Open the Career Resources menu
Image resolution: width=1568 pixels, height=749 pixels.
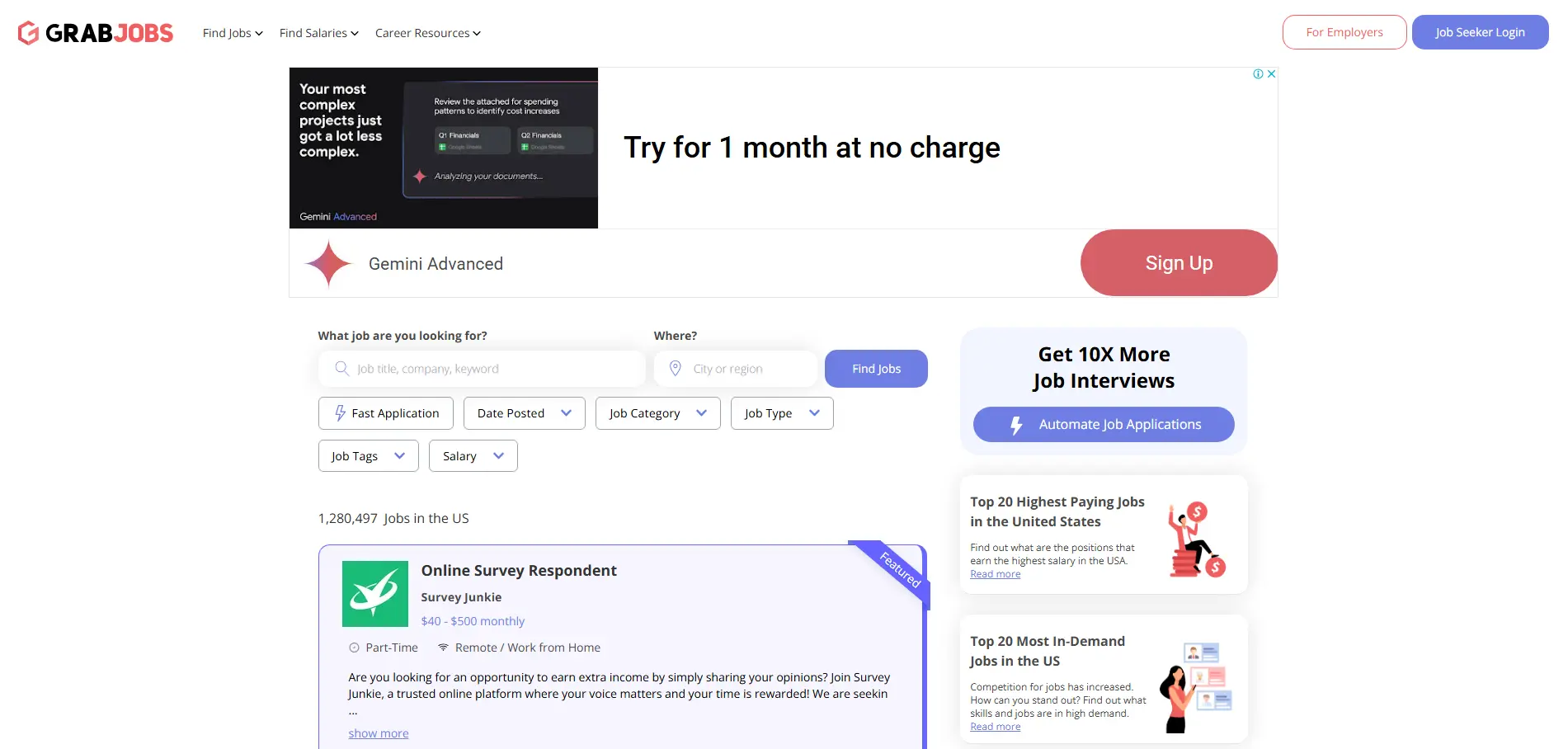[x=428, y=33]
